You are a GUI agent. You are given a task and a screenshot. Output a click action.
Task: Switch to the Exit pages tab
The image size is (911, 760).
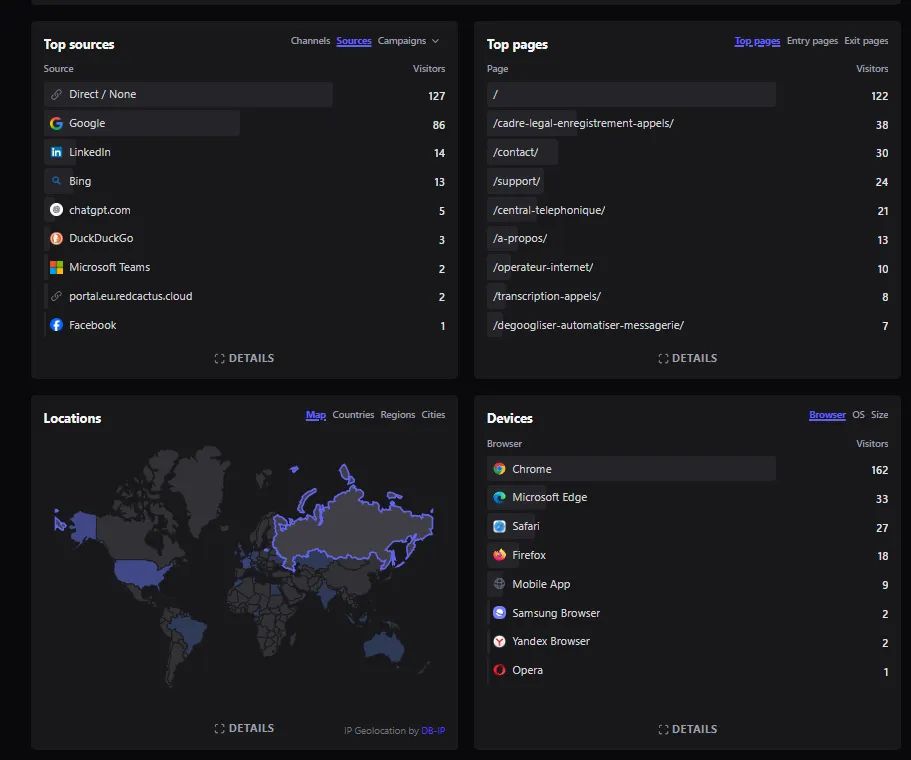point(866,41)
